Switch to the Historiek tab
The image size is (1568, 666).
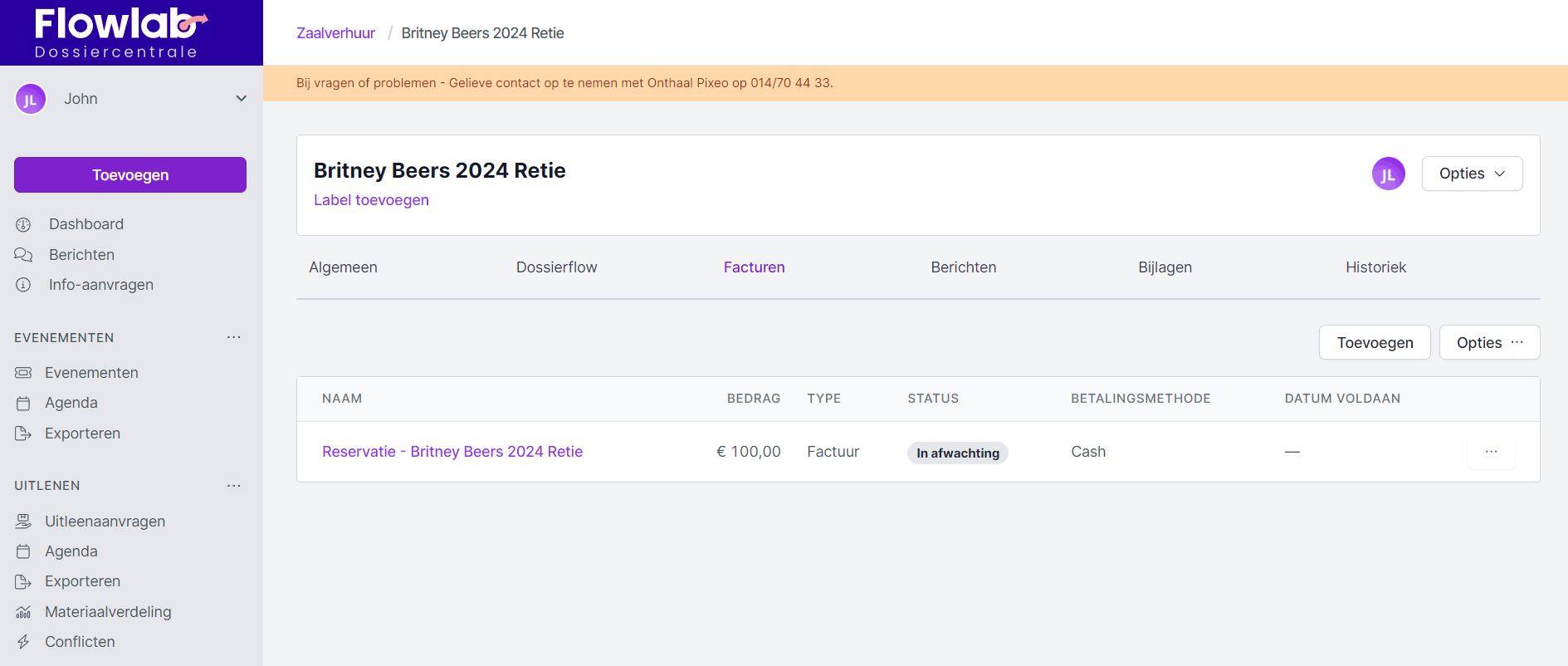click(1375, 267)
